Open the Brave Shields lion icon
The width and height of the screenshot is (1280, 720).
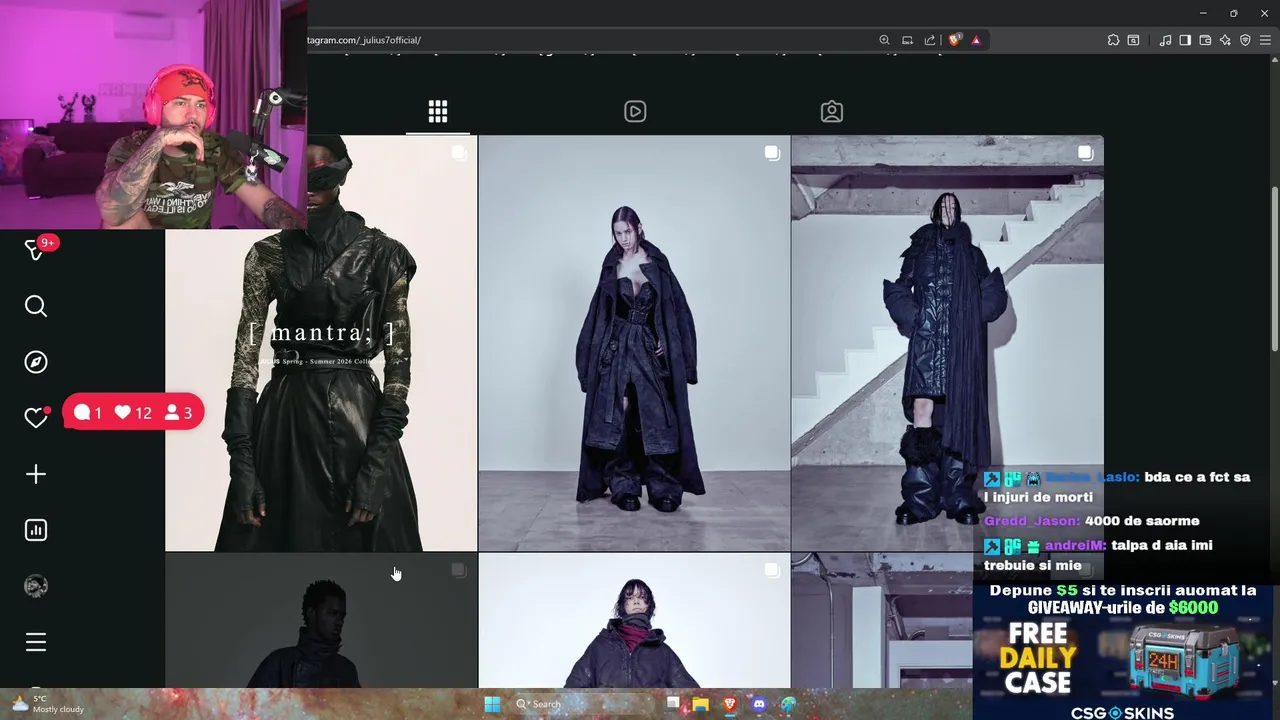tap(954, 40)
